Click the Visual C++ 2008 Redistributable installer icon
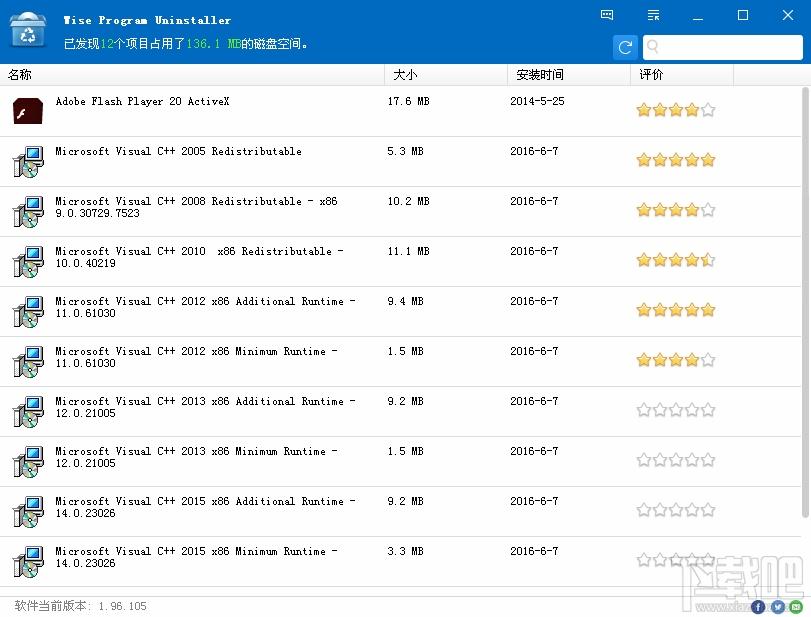The height and width of the screenshot is (617, 811). click(28, 212)
